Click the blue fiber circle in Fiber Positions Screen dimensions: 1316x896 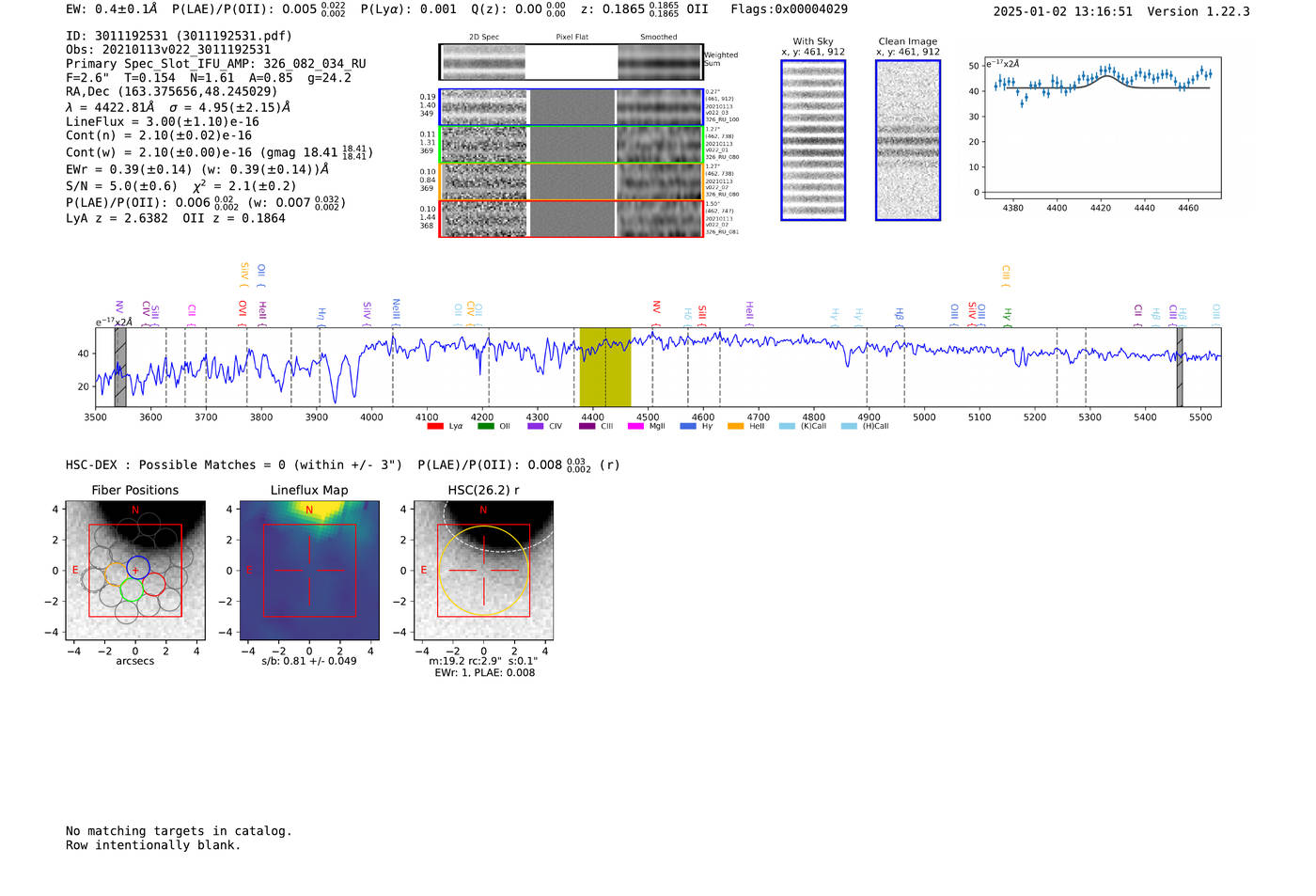tap(138, 568)
